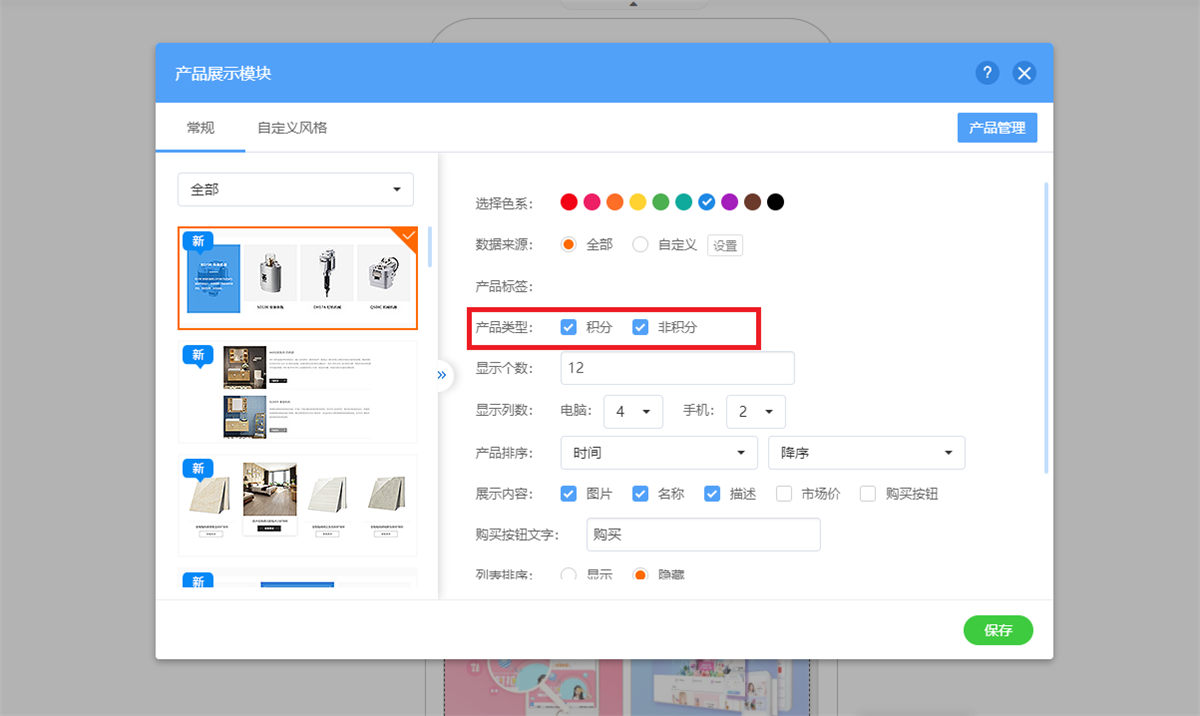Select the 隐藏 radio button for 列表排序
Image resolution: width=1200 pixels, height=716 pixels.
tap(641, 575)
